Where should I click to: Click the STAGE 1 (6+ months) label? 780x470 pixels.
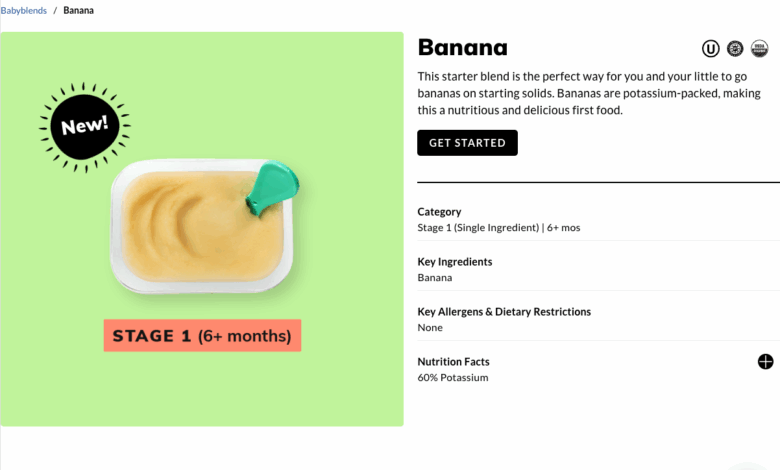202,336
